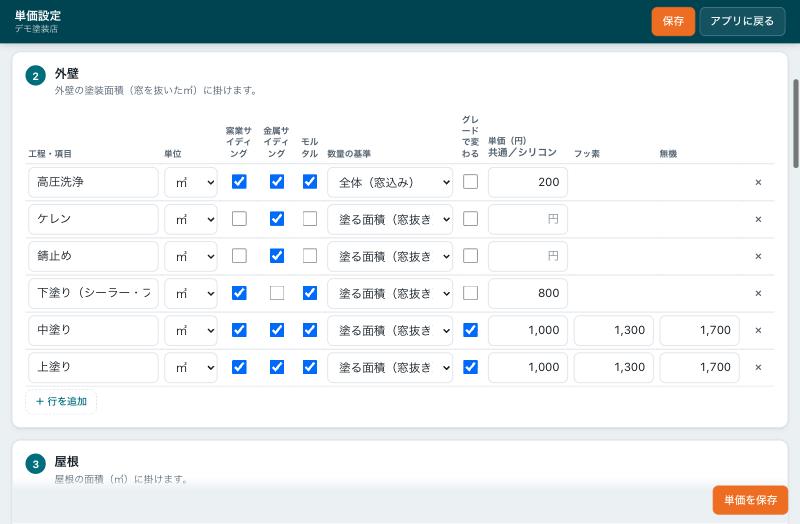Click the 単価設定 page title
The height and width of the screenshot is (524, 800).
(x=38, y=15)
